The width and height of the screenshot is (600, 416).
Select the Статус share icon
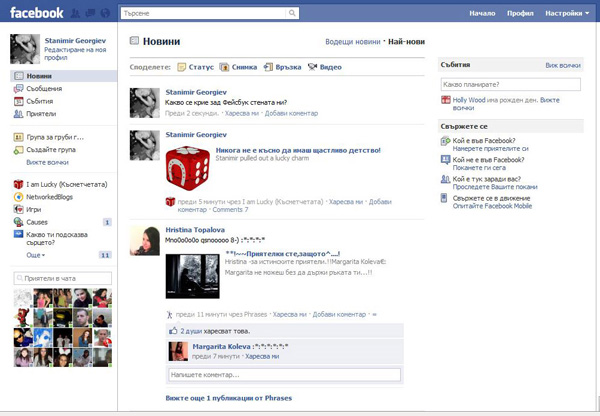195,67
